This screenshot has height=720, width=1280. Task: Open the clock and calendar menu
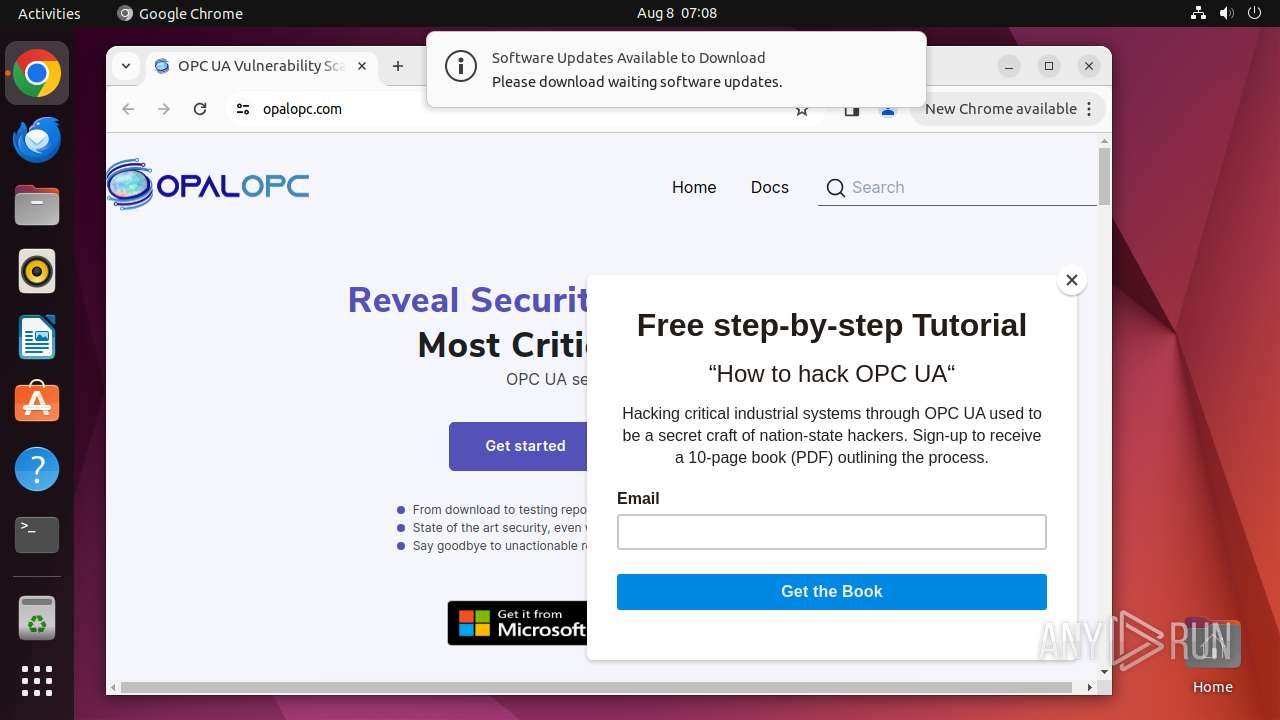pos(677,13)
